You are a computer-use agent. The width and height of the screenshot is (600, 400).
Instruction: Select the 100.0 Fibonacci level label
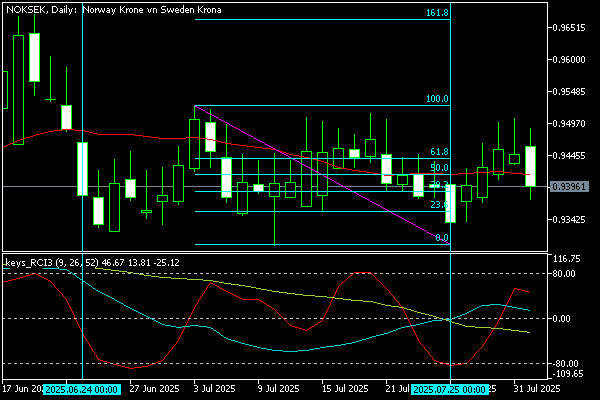click(x=437, y=99)
